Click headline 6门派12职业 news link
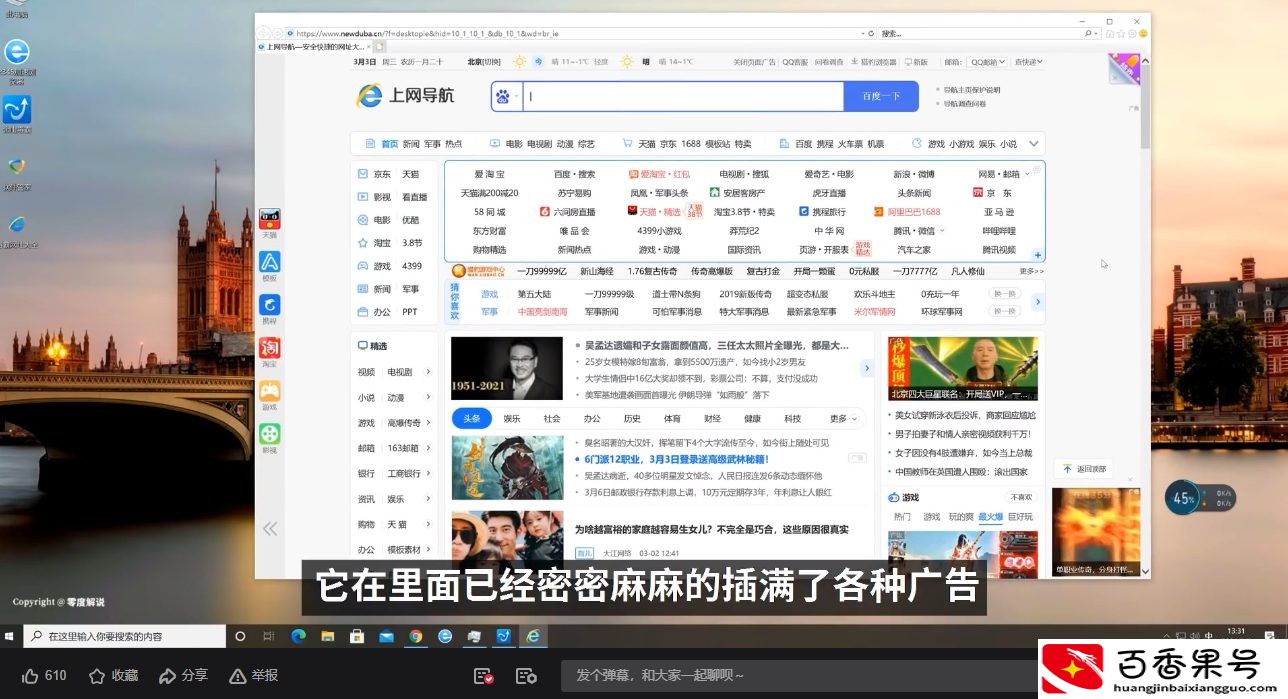 (676, 459)
